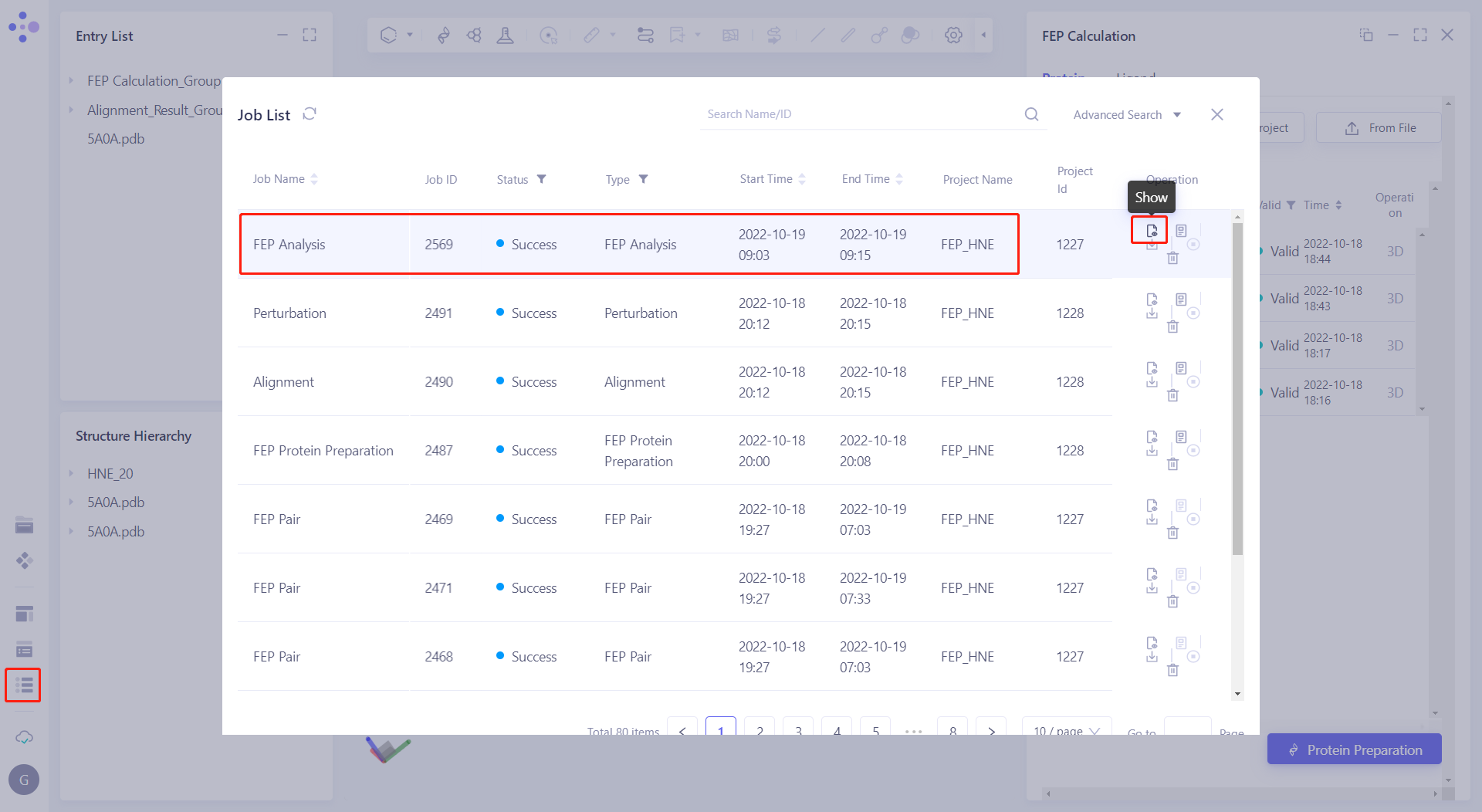
Task: Show results of FEP Pair job 2471
Action: [1152, 573]
